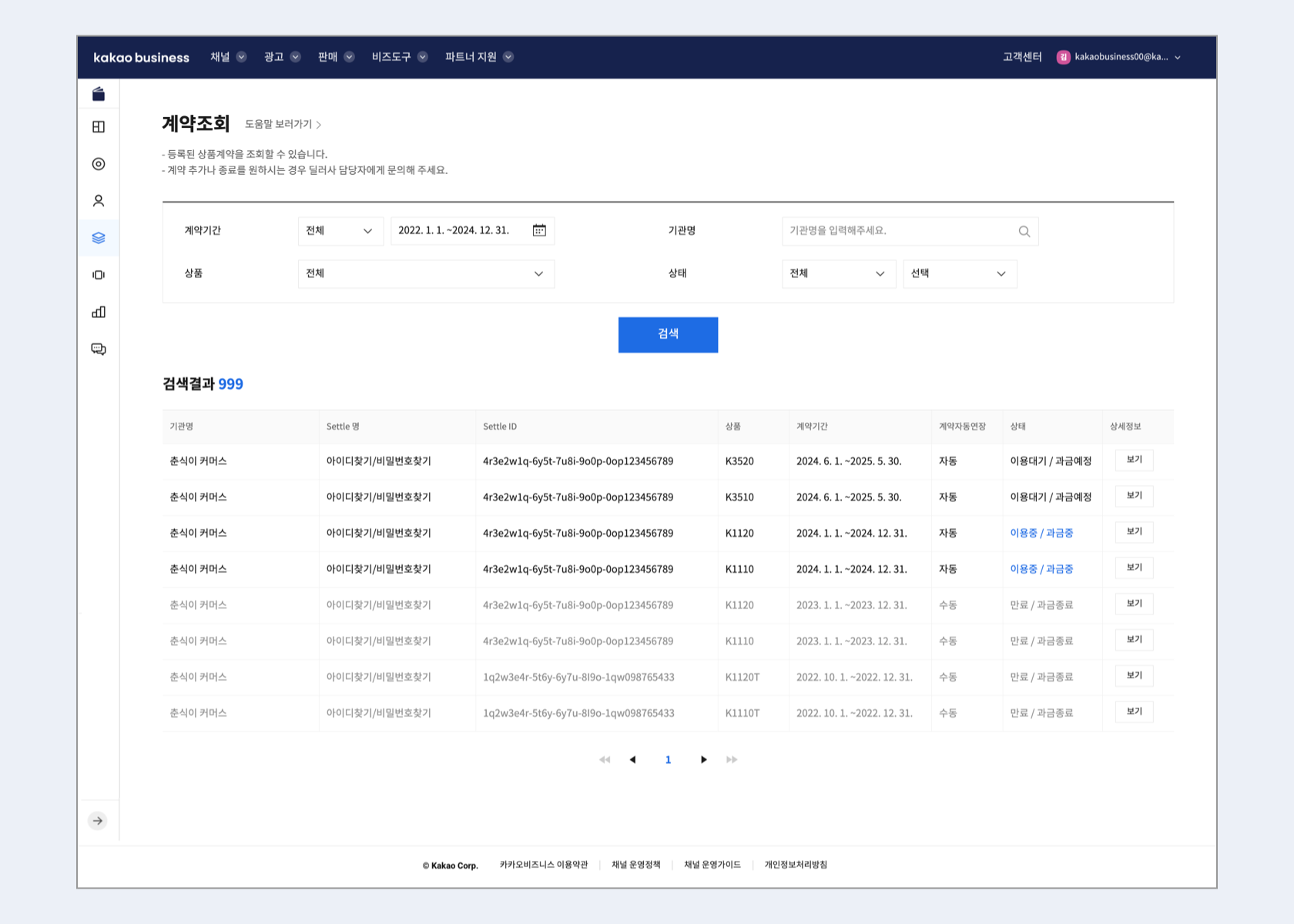Open the calendar date picker icon

point(539,230)
